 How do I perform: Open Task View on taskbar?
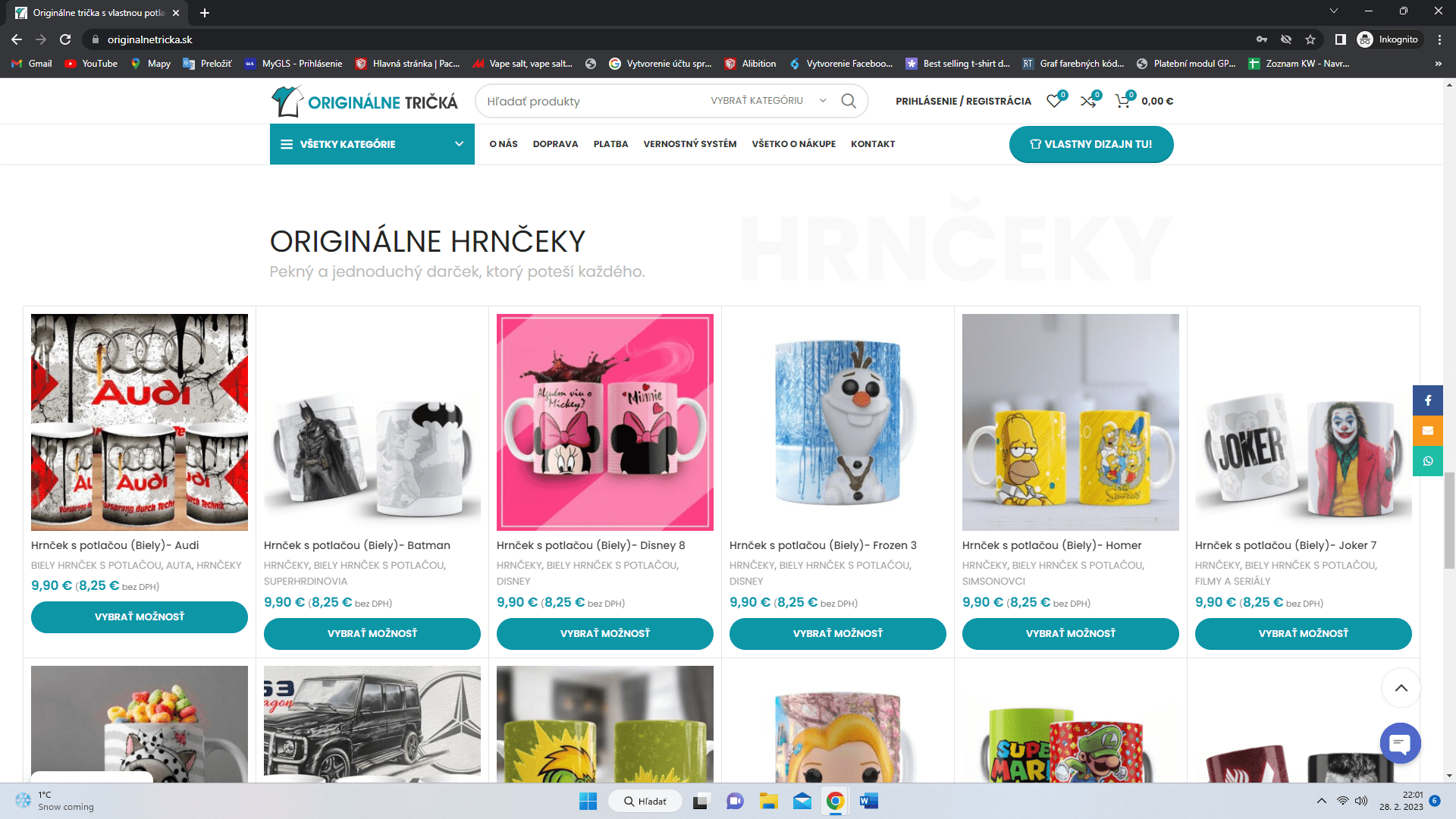701,801
